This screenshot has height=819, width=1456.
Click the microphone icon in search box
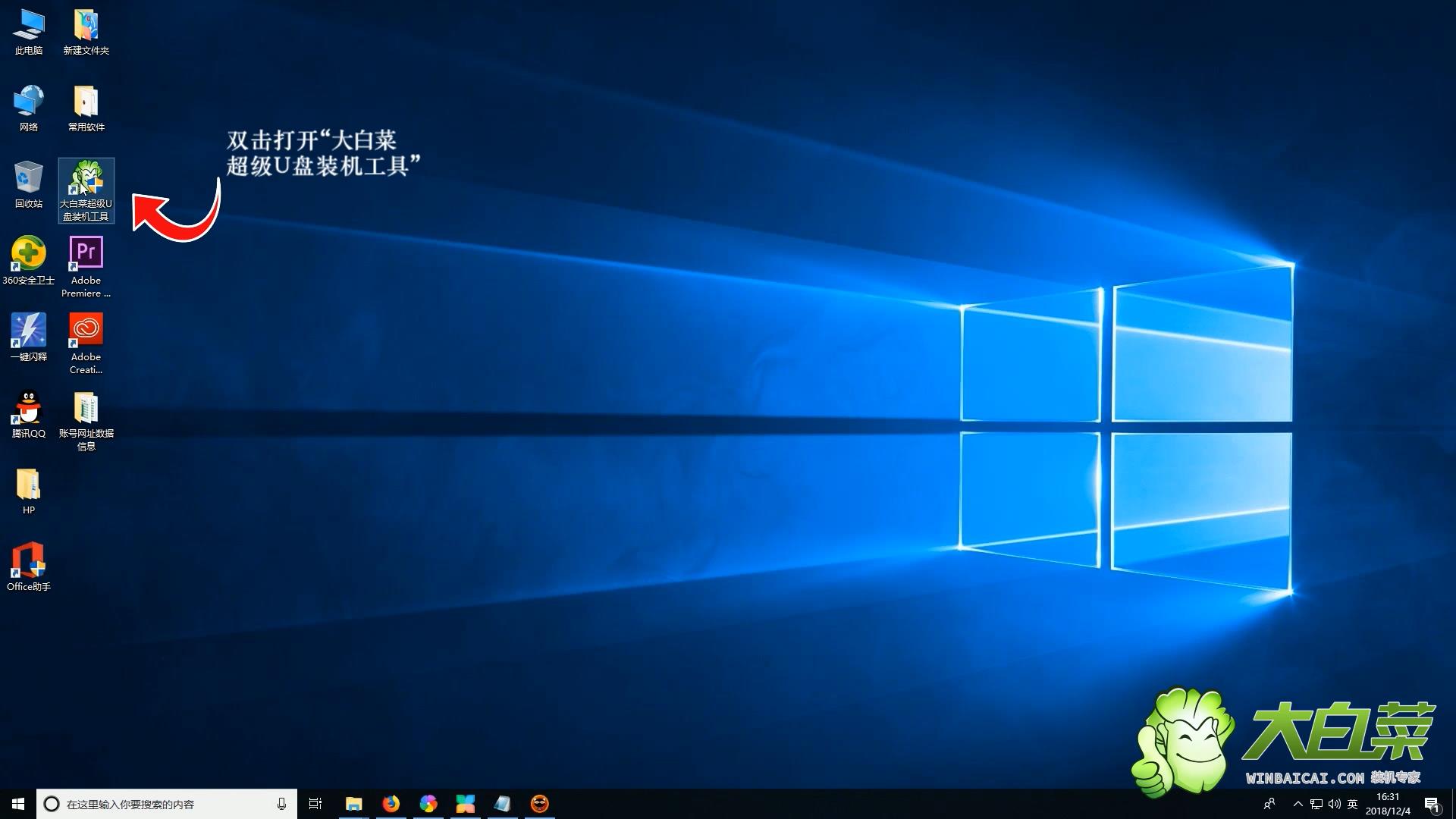281,804
